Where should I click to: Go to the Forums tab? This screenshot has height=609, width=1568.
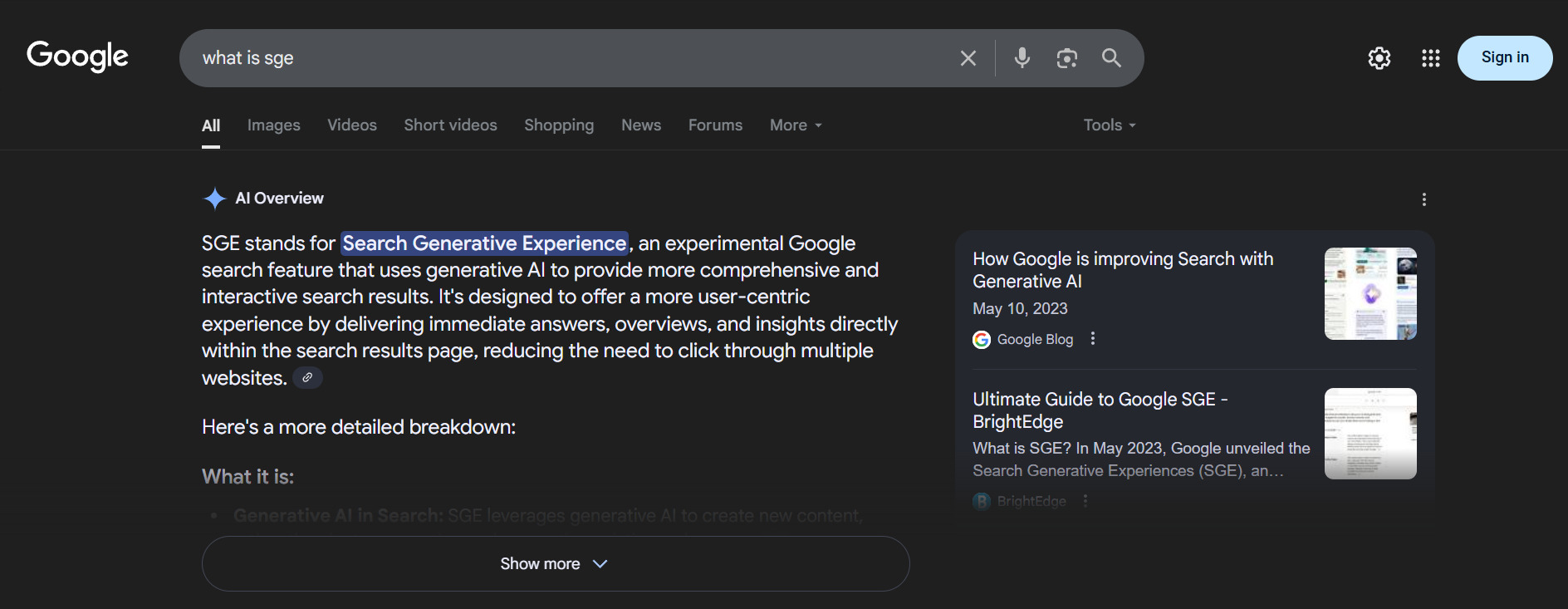point(716,125)
